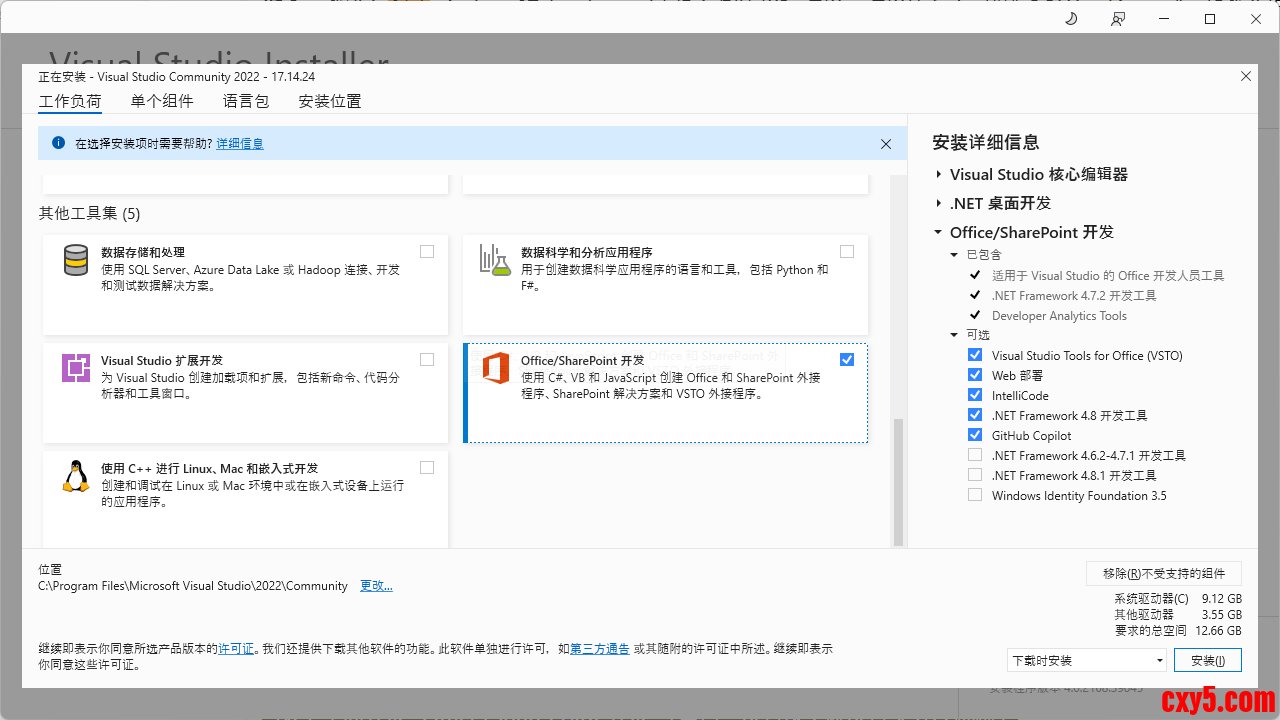The width and height of the screenshot is (1280, 720).
Task: Click the 安装 button
Action: pyautogui.click(x=1208, y=660)
